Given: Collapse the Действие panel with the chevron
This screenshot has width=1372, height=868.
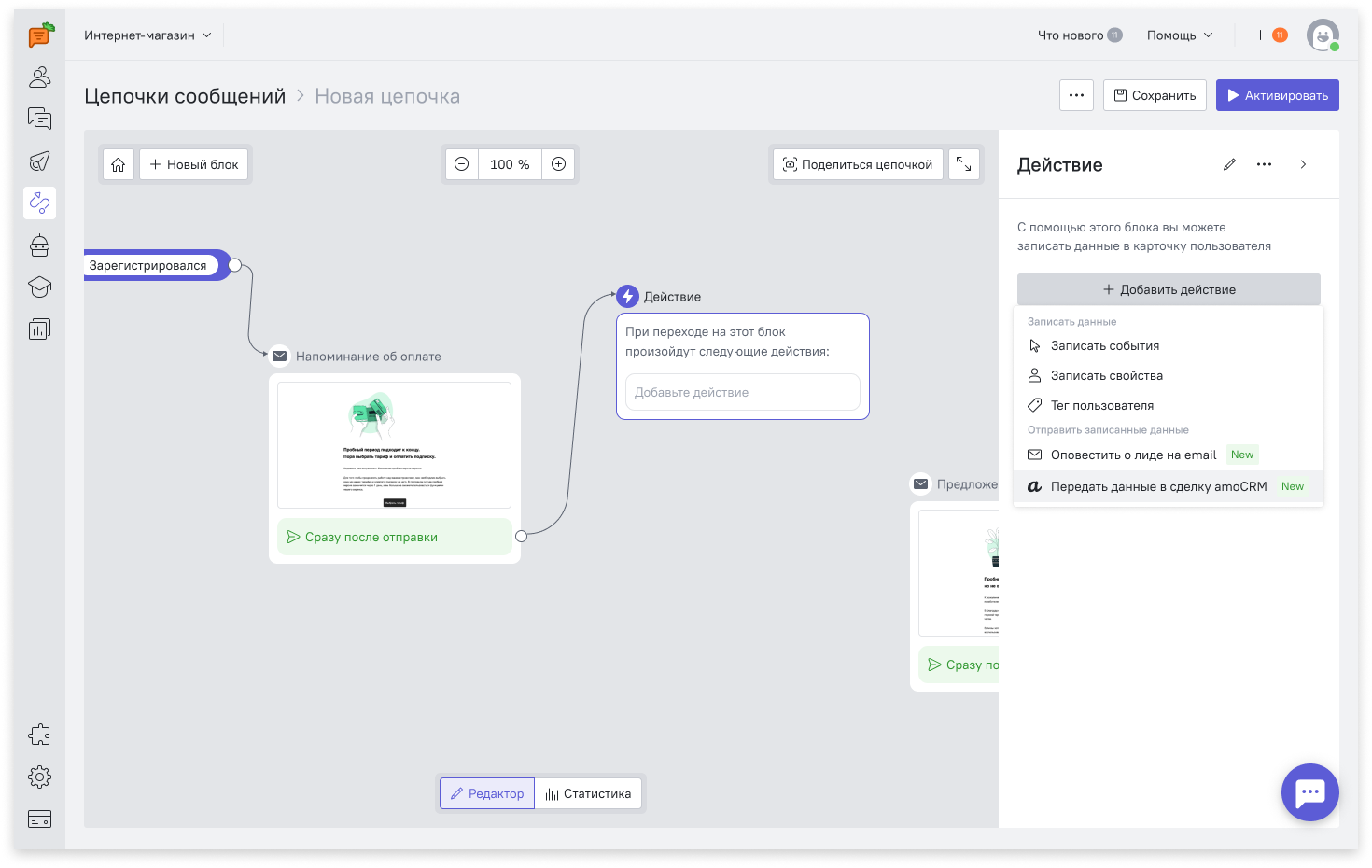Looking at the screenshot, I should click(x=1303, y=164).
